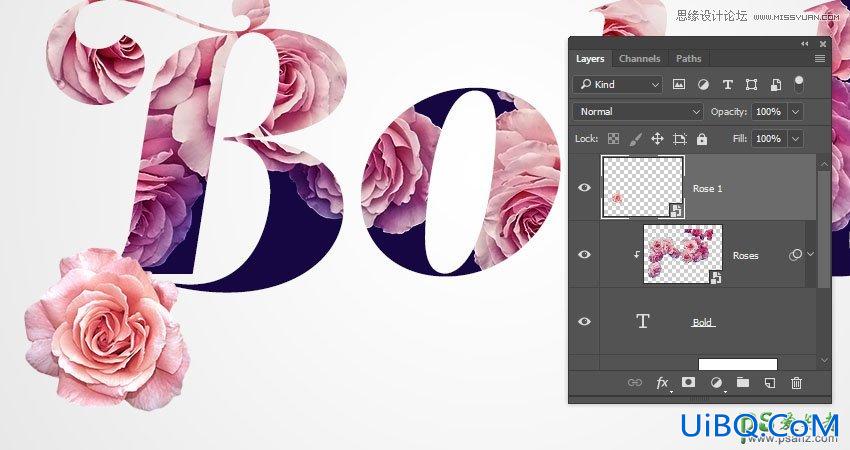This screenshot has width=850, height=450.
Task: Hide the Bold text layer
Action: 584,321
